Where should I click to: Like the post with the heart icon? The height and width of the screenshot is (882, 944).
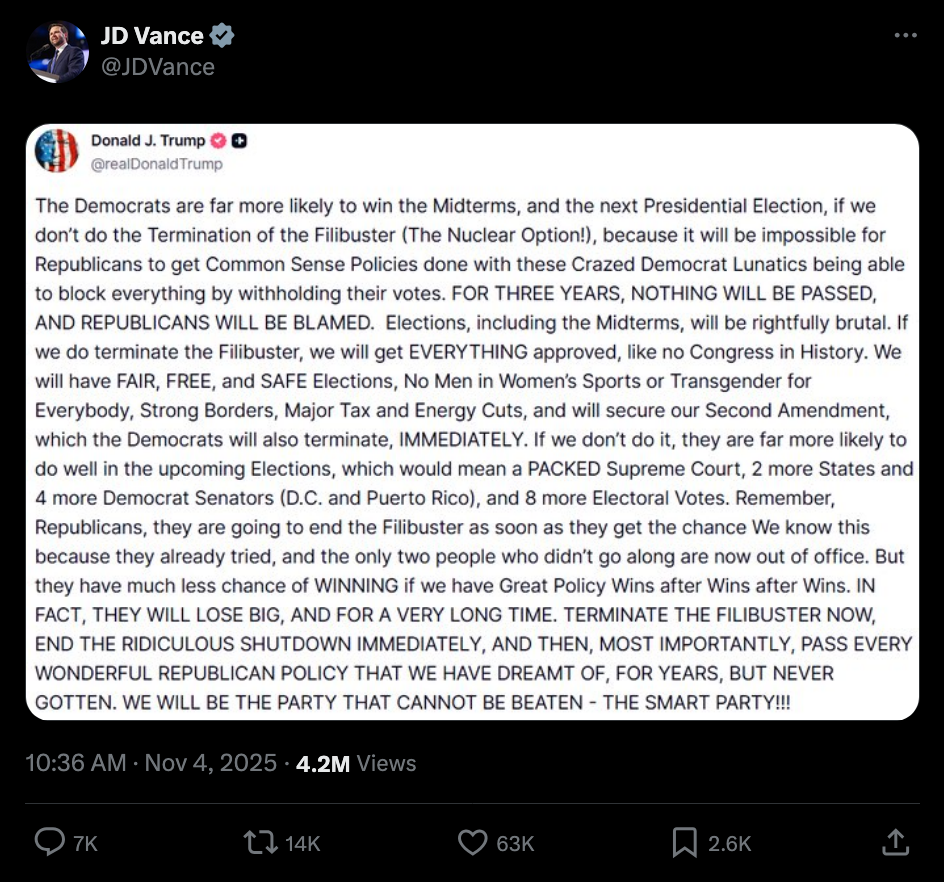[472, 843]
